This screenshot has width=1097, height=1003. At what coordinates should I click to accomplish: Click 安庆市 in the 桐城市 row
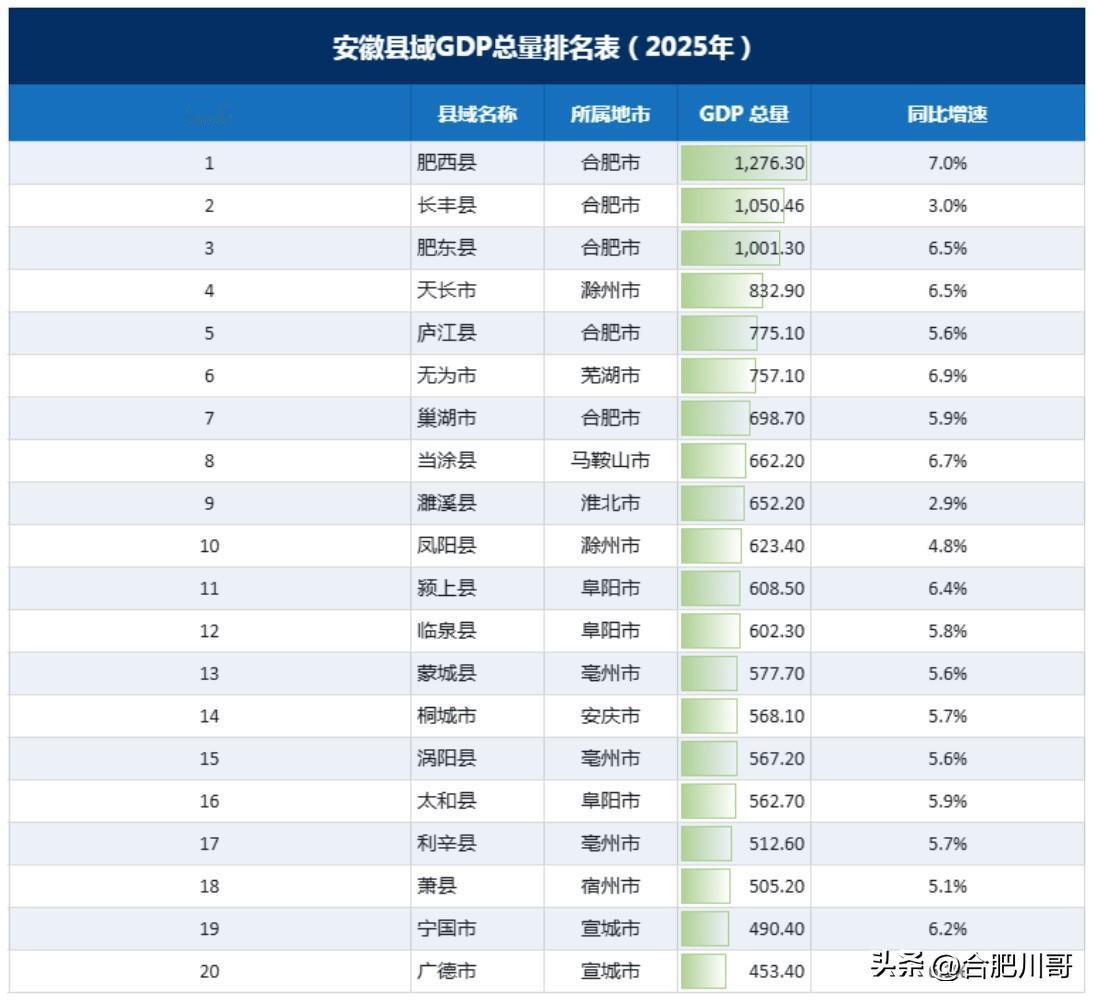[x=610, y=716]
